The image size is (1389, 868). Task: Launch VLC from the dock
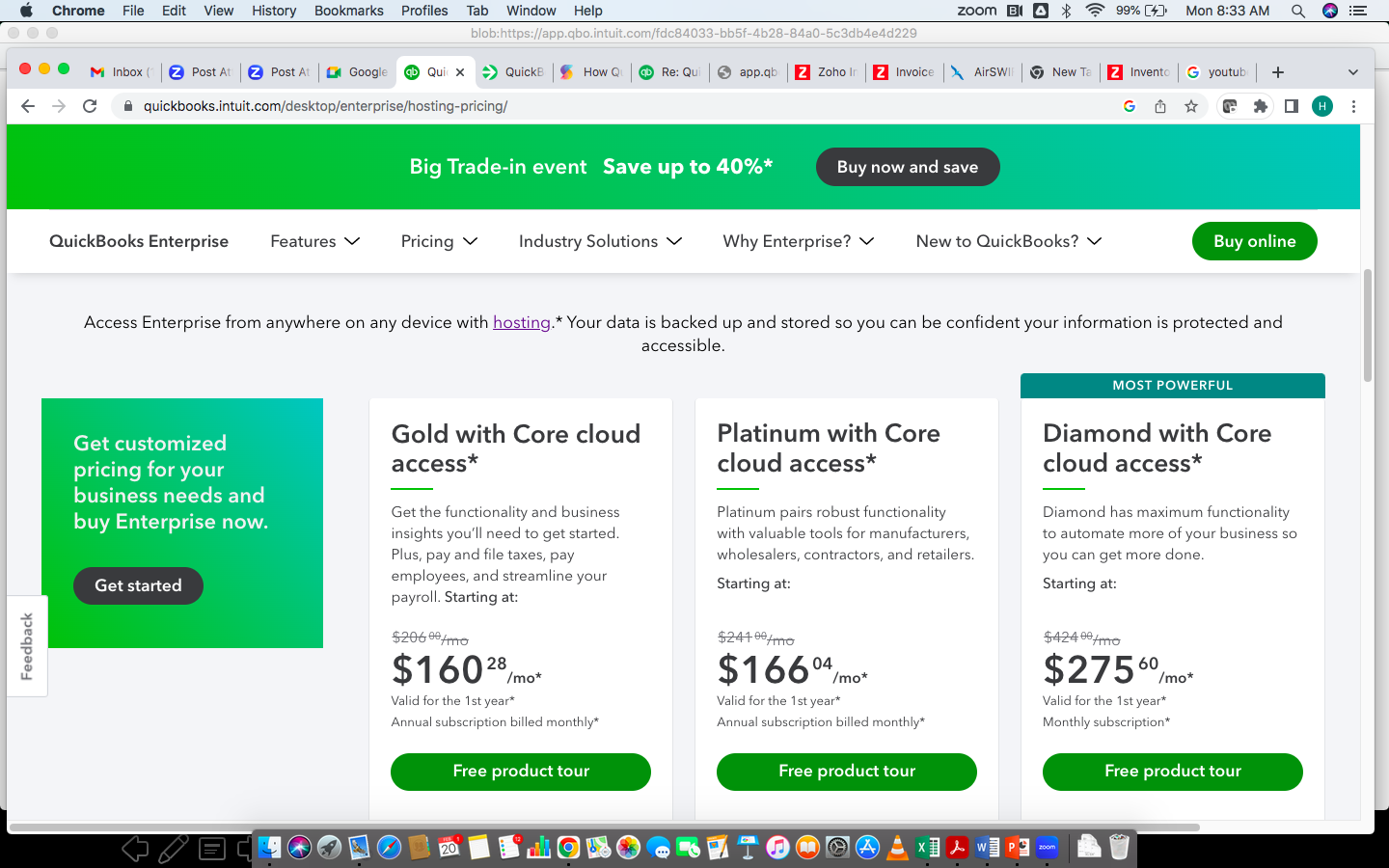897,848
